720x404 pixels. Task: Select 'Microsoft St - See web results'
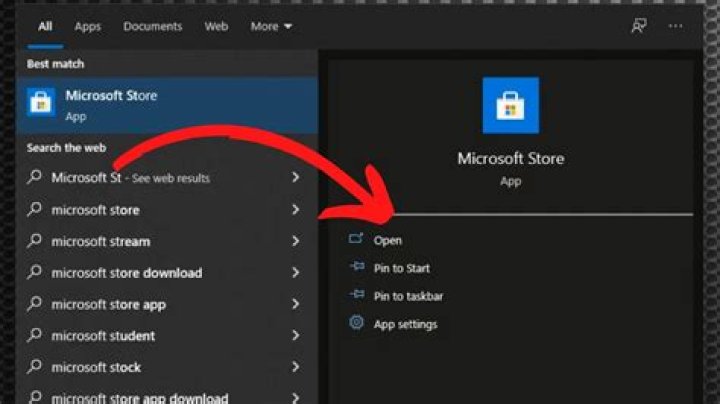pos(167,178)
